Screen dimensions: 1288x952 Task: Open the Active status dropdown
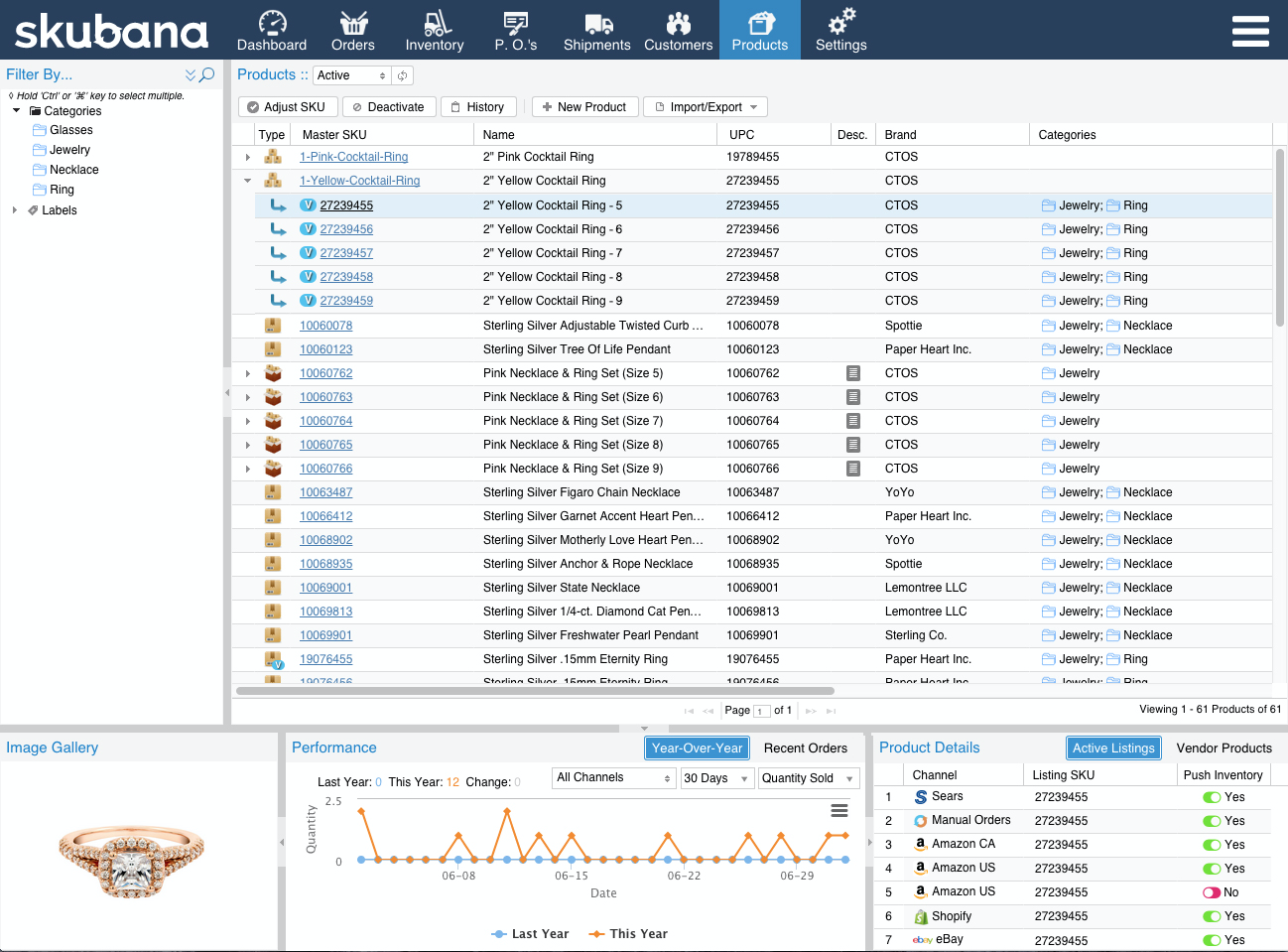point(352,75)
